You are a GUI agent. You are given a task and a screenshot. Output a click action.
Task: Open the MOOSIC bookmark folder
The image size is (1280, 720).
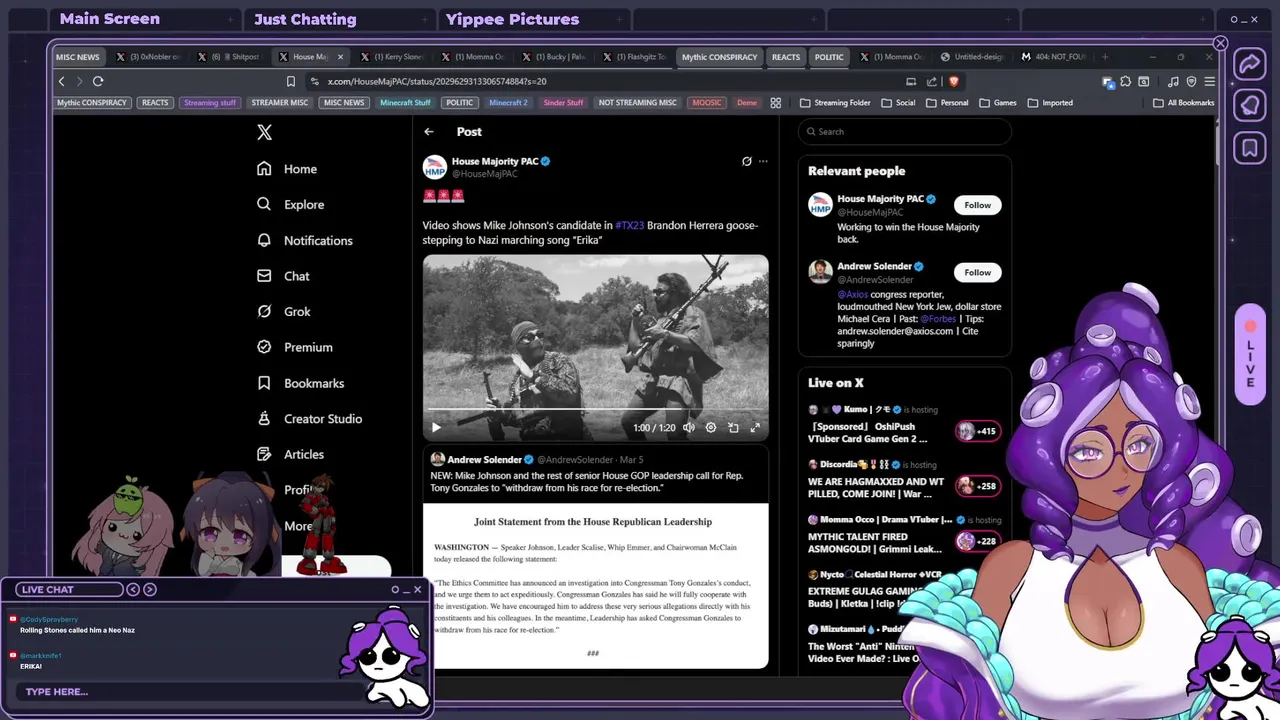tap(707, 102)
